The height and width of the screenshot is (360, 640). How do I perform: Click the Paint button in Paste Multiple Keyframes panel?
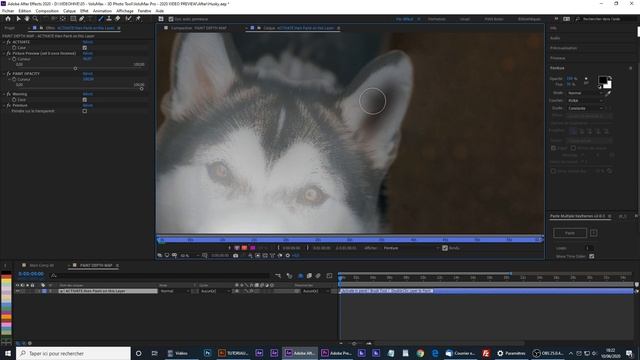[570, 233]
